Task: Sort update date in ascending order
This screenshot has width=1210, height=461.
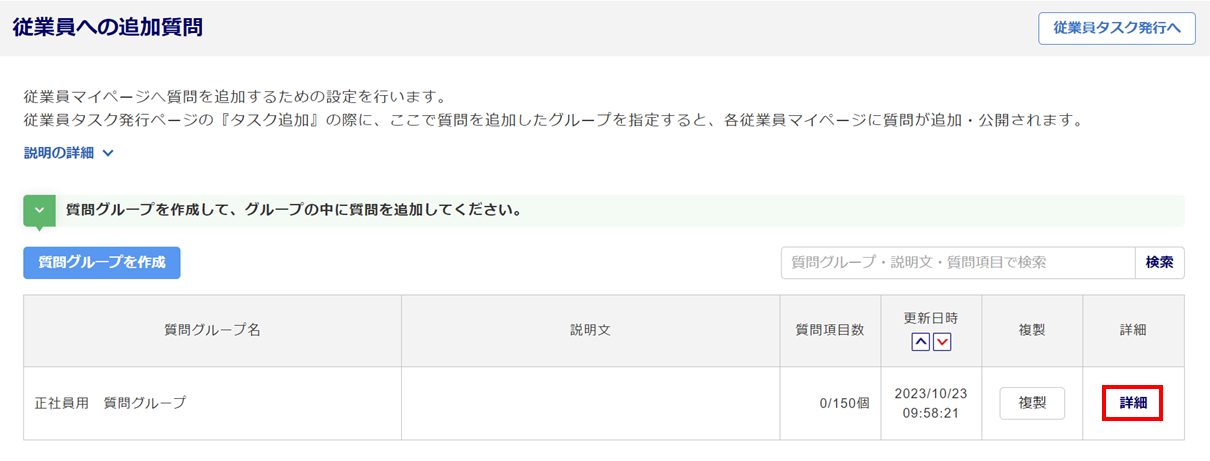Action: click(x=921, y=342)
